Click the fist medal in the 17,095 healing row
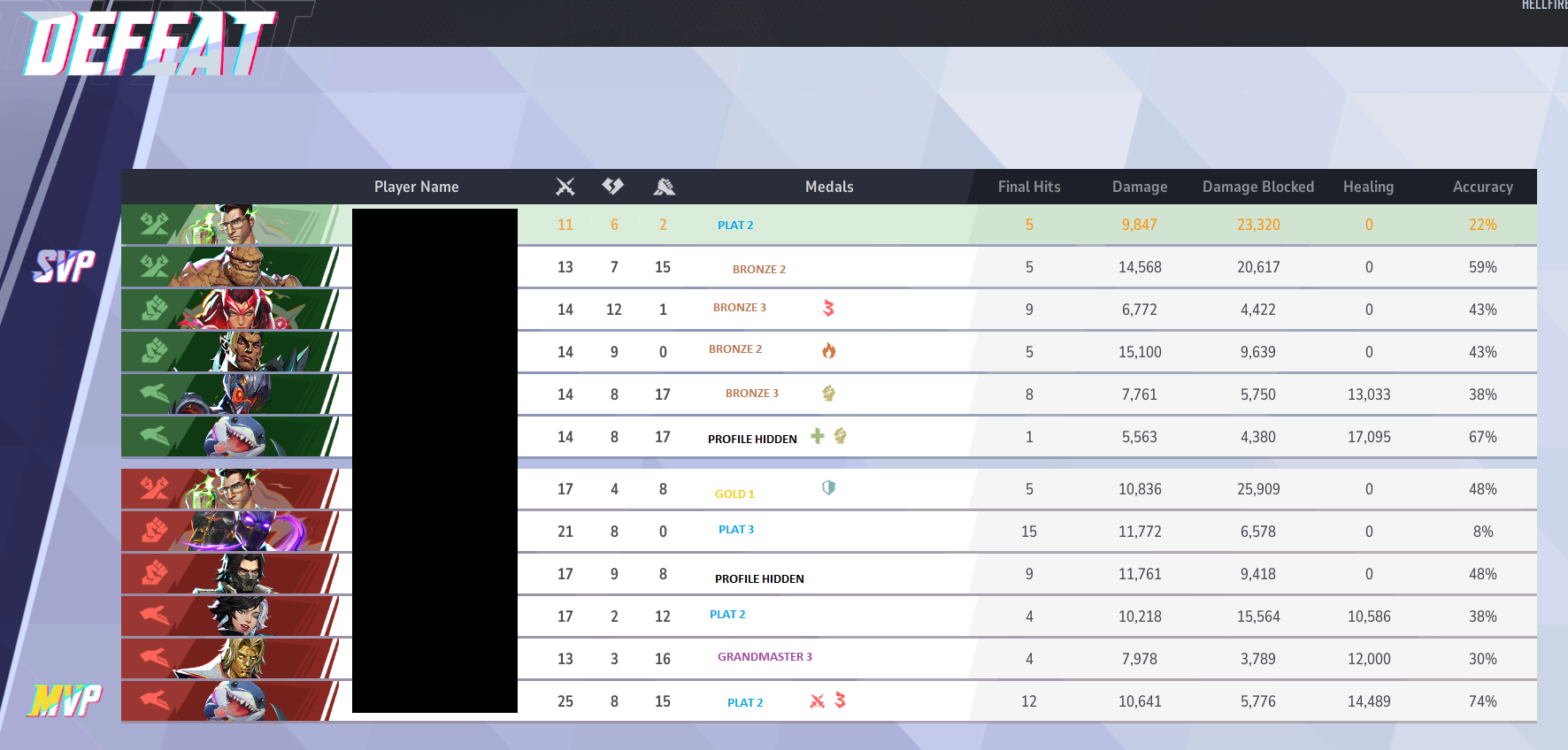 (x=840, y=435)
